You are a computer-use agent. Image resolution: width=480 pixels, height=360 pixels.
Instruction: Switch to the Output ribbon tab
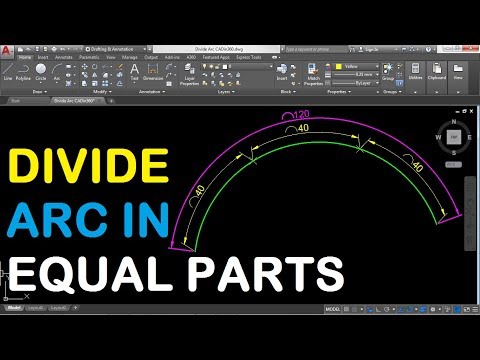pos(151,57)
